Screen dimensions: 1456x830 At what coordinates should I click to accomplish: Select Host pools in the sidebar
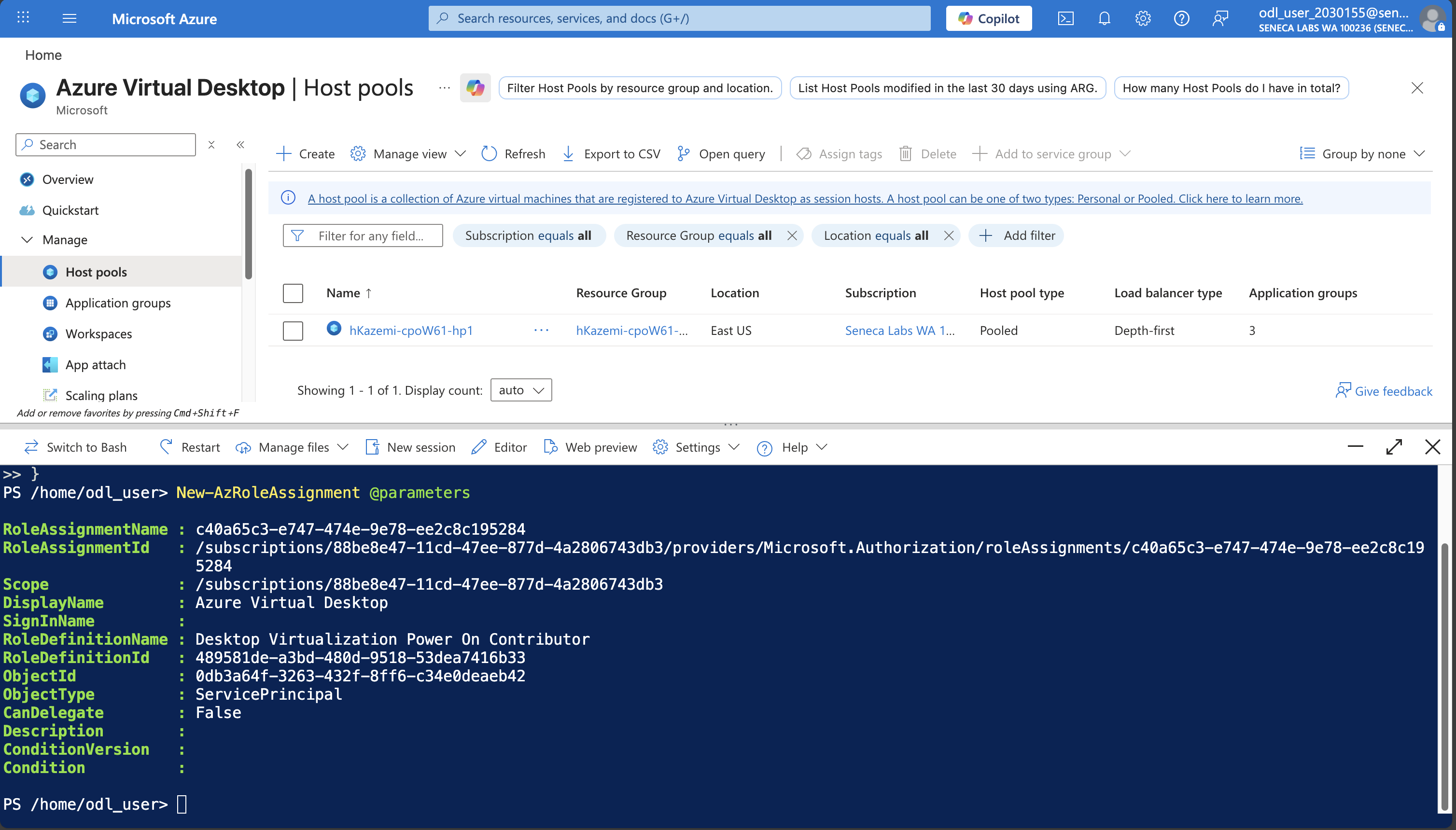pyautogui.click(x=121, y=272)
